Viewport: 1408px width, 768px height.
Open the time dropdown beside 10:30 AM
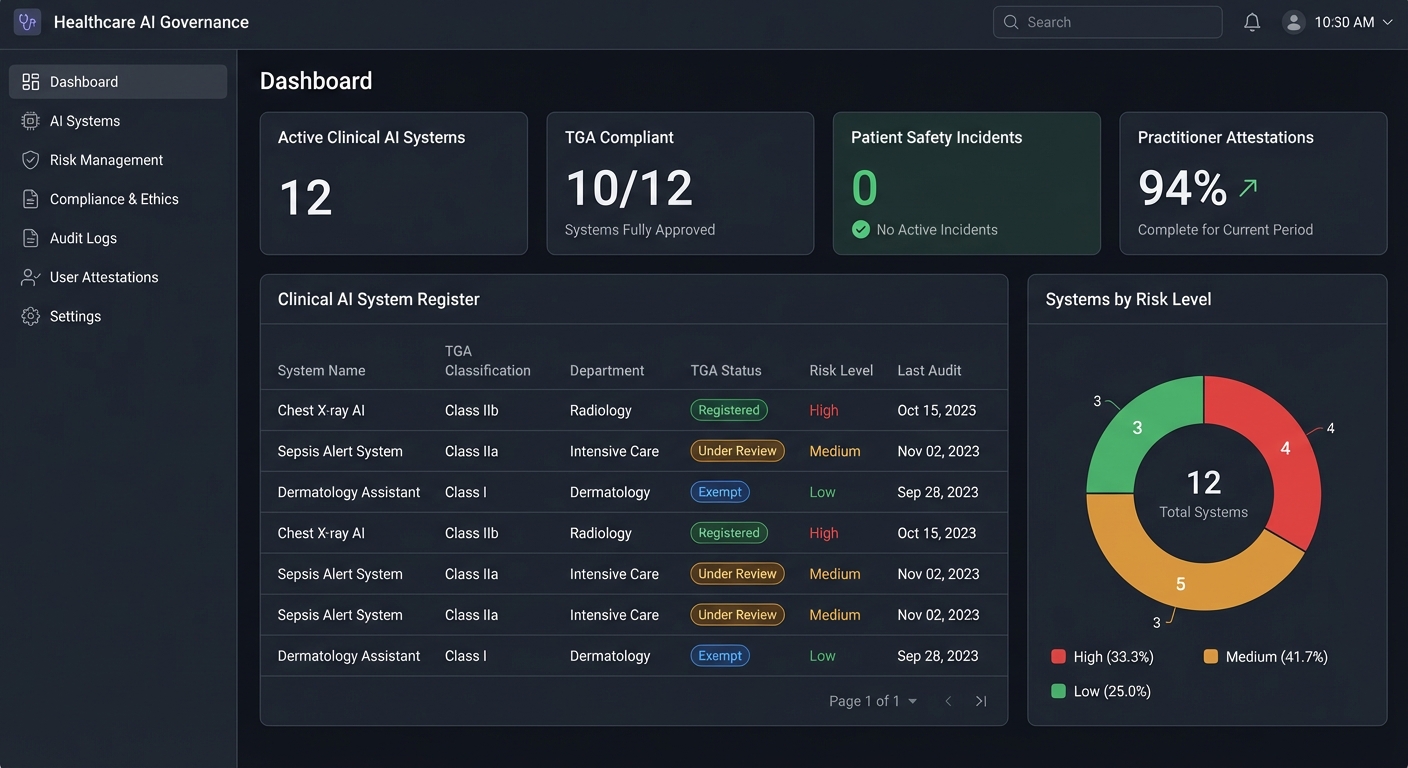pyautogui.click(x=1388, y=21)
